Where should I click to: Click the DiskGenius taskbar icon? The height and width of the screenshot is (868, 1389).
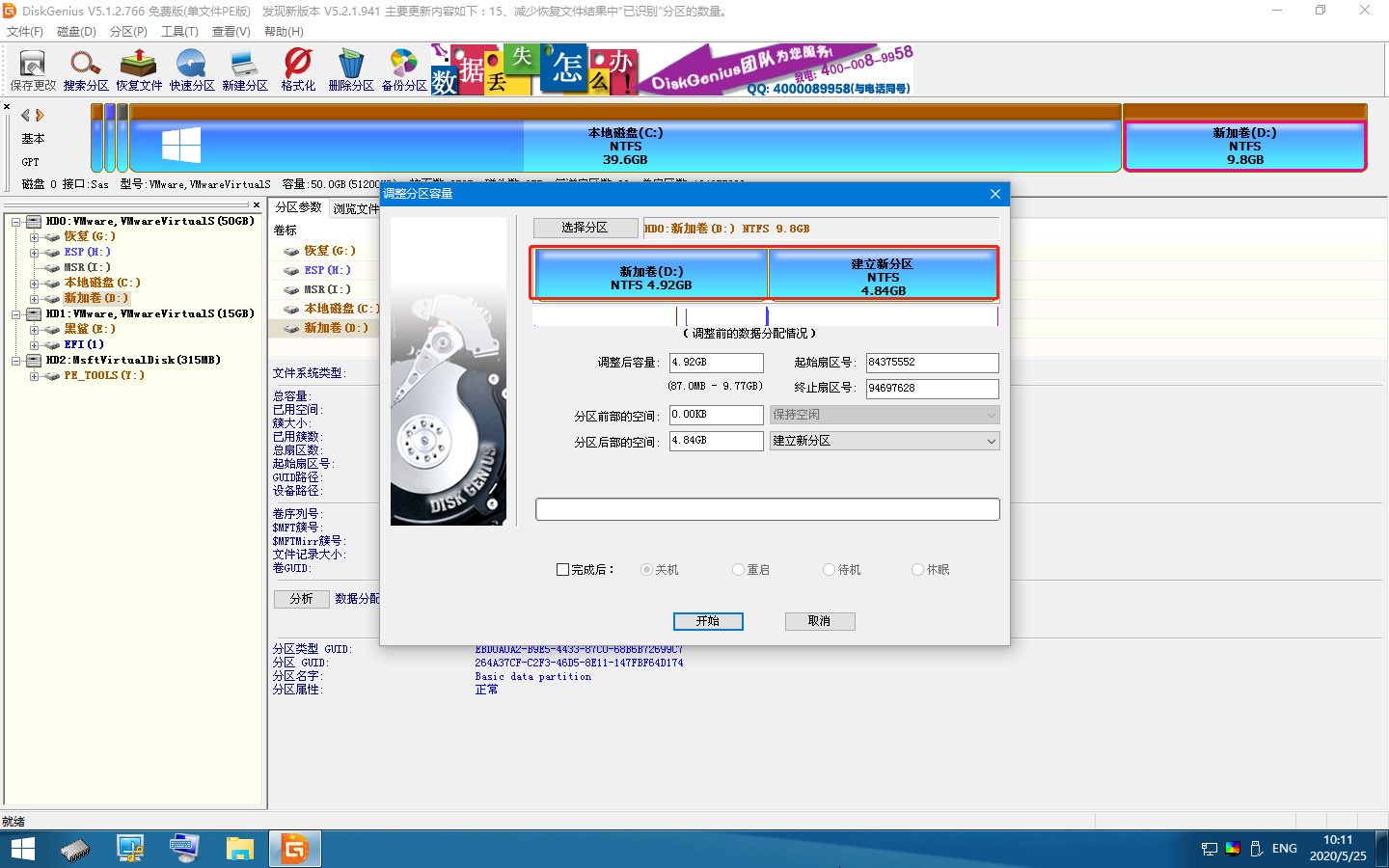click(x=294, y=850)
